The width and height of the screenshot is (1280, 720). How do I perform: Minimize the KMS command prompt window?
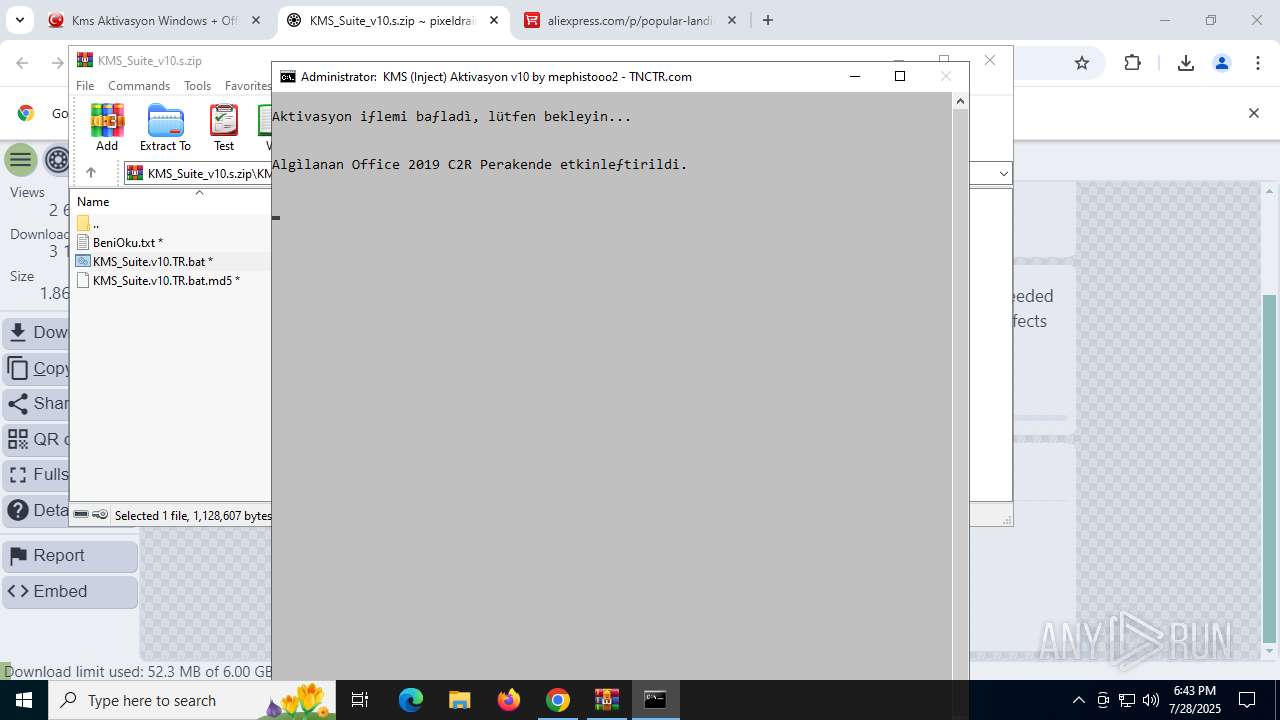coord(855,76)
